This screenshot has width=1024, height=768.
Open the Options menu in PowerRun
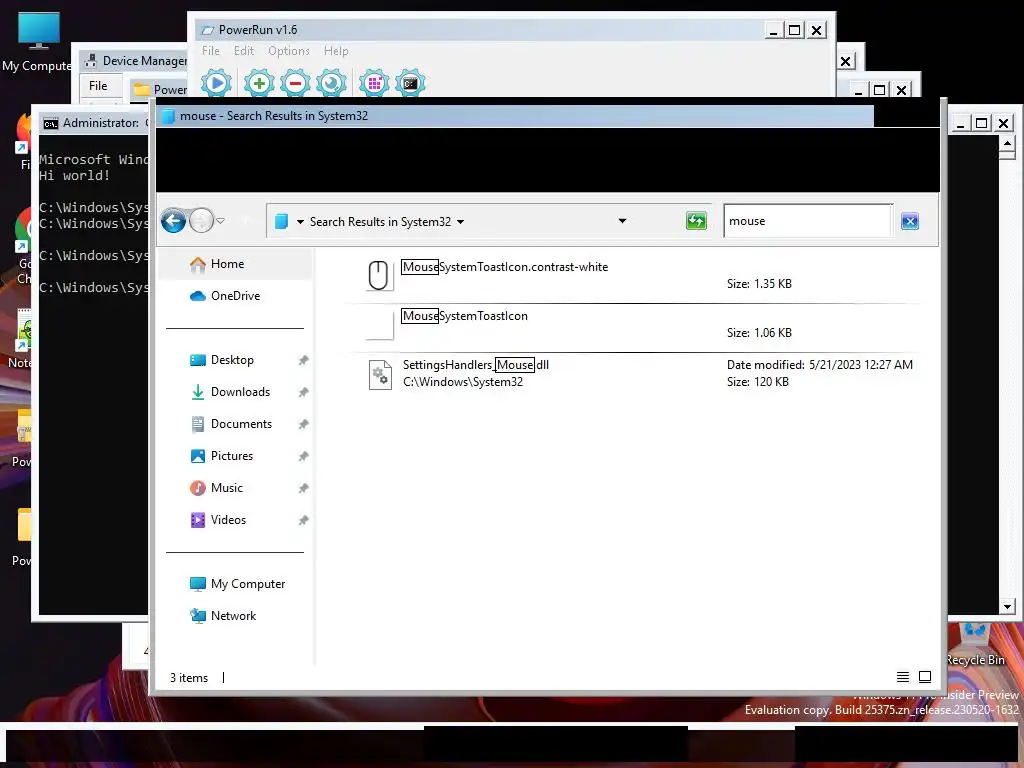289,51
